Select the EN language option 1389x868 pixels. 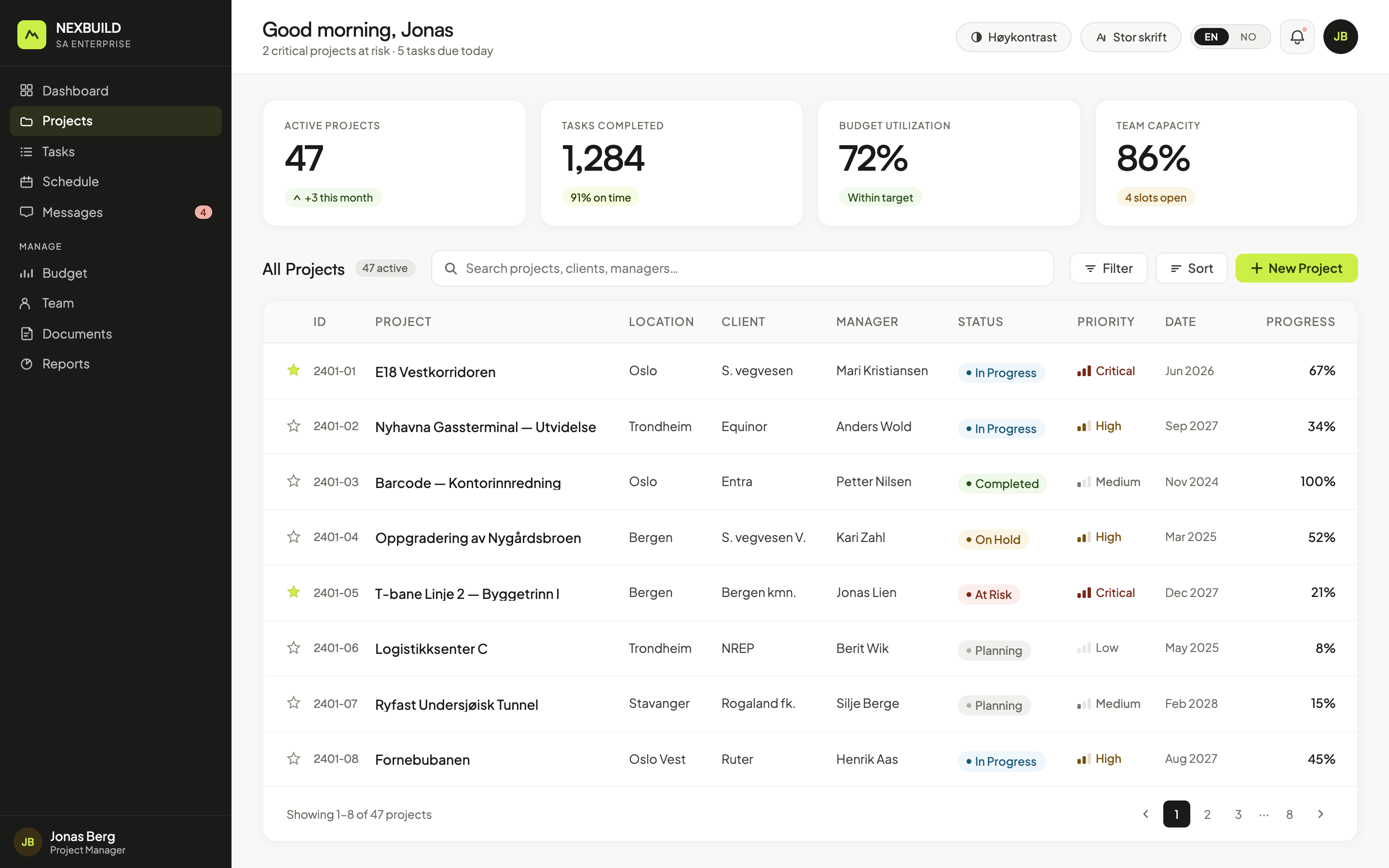tap(1211, 37)
